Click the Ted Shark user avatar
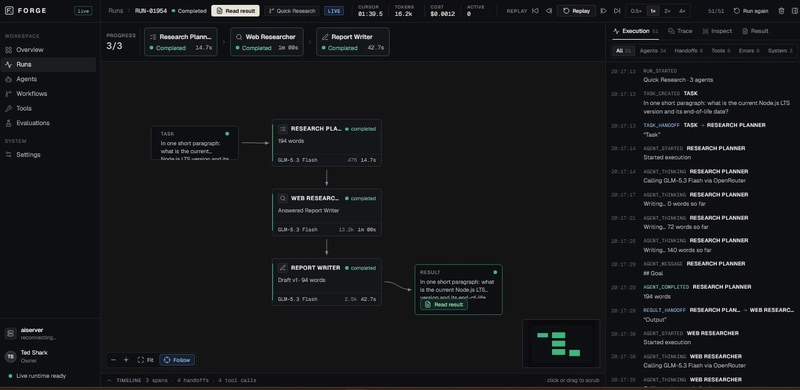Screen dimensions: 800x390 [10, 356]
